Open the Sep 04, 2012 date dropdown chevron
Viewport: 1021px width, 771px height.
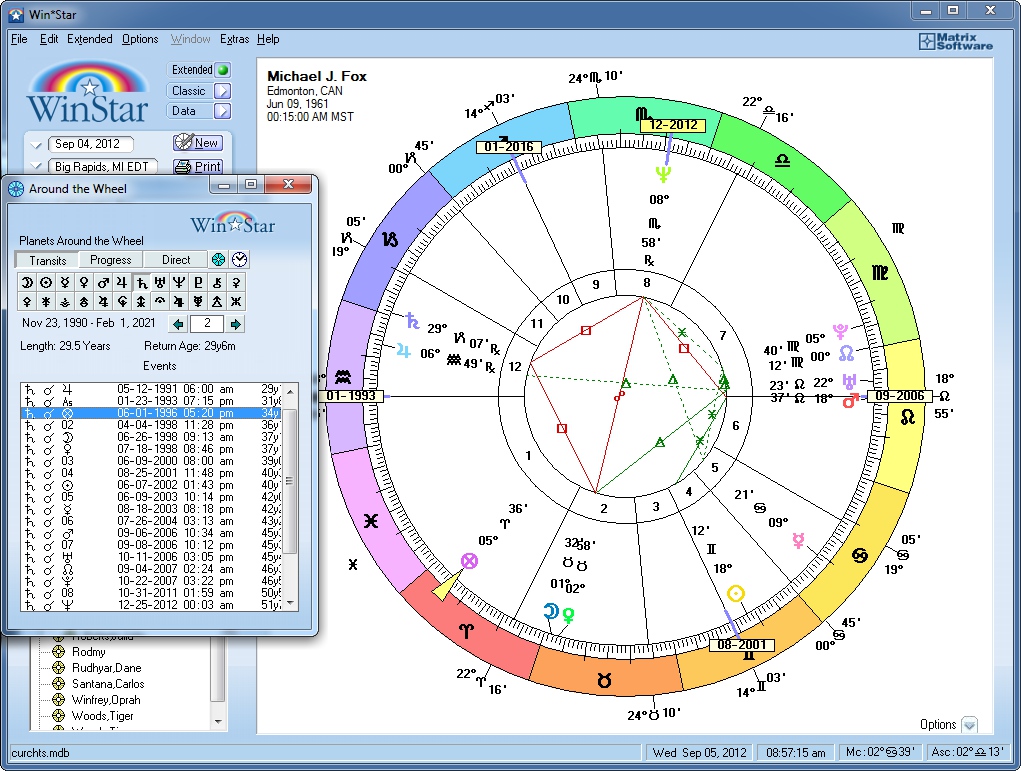[36, 145]
